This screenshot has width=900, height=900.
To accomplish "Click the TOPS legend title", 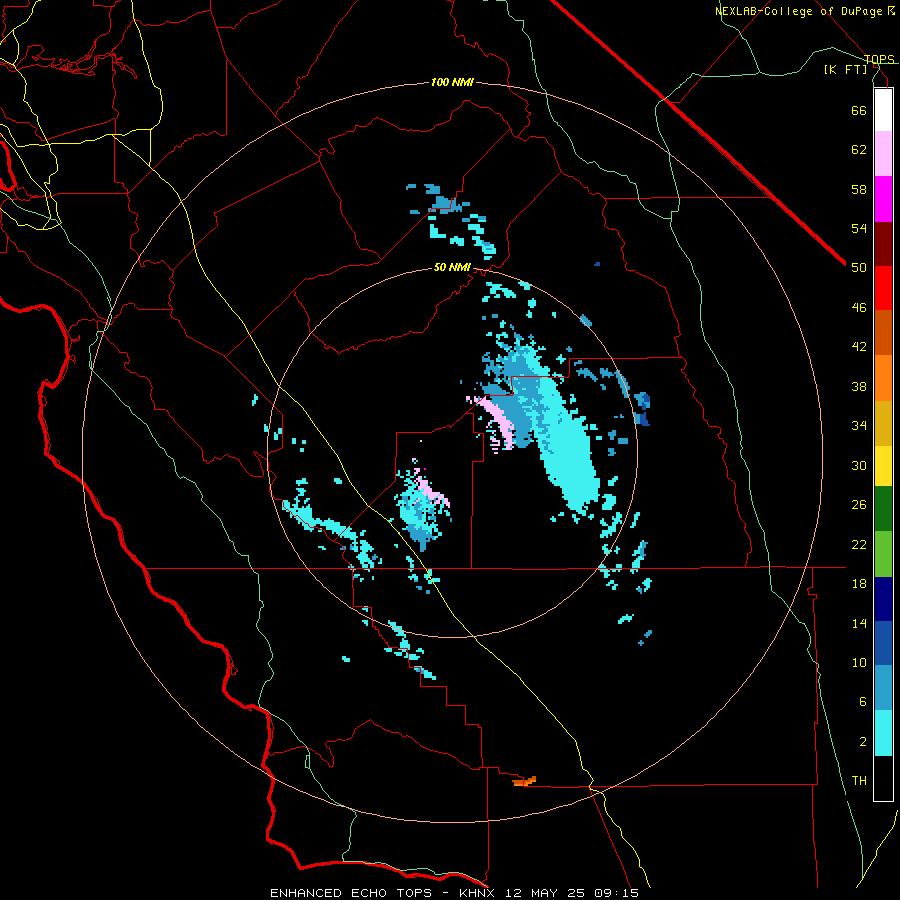I will [879, 59].
